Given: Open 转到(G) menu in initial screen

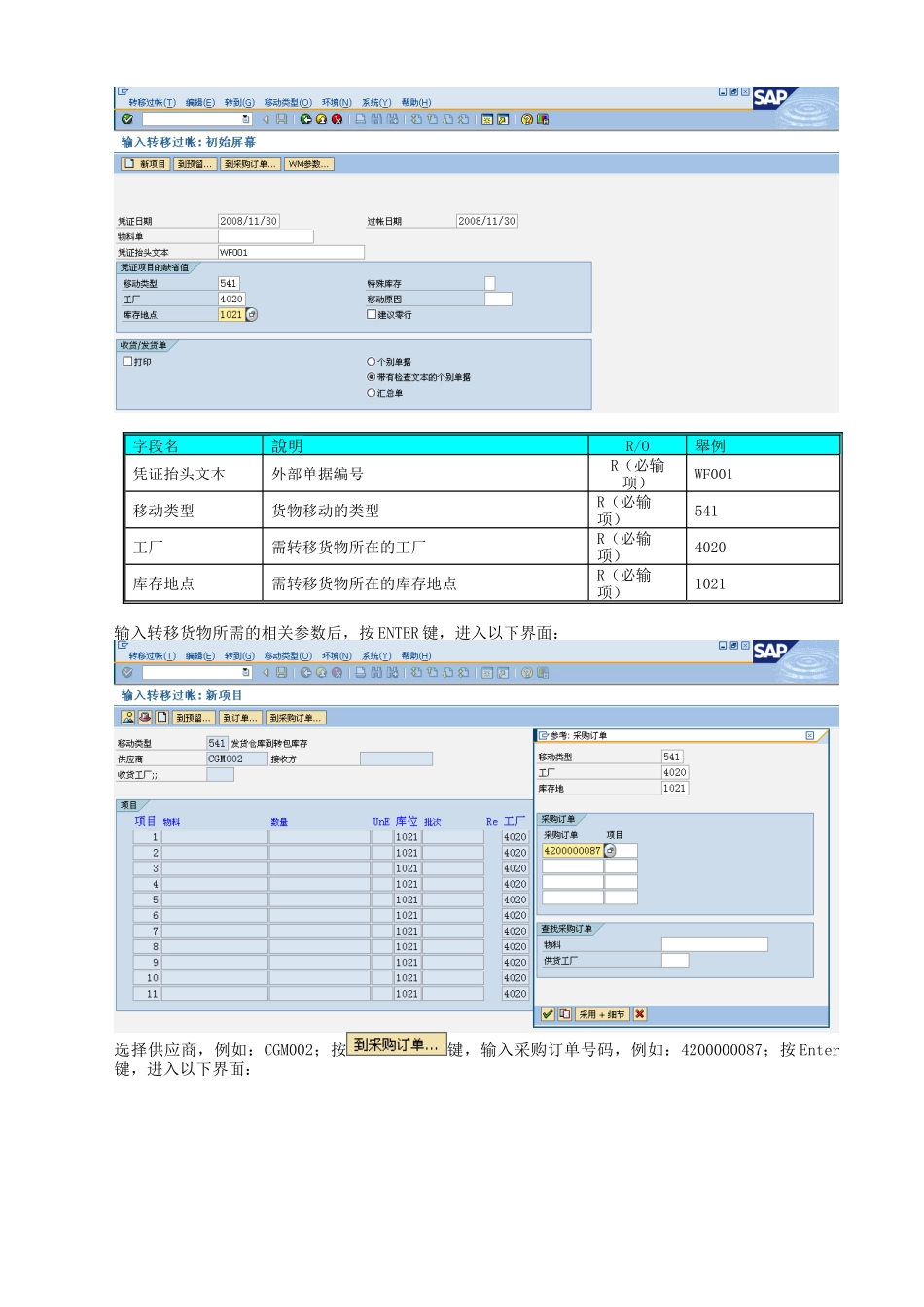Looking at the screenshot, I should click(239, 103).
